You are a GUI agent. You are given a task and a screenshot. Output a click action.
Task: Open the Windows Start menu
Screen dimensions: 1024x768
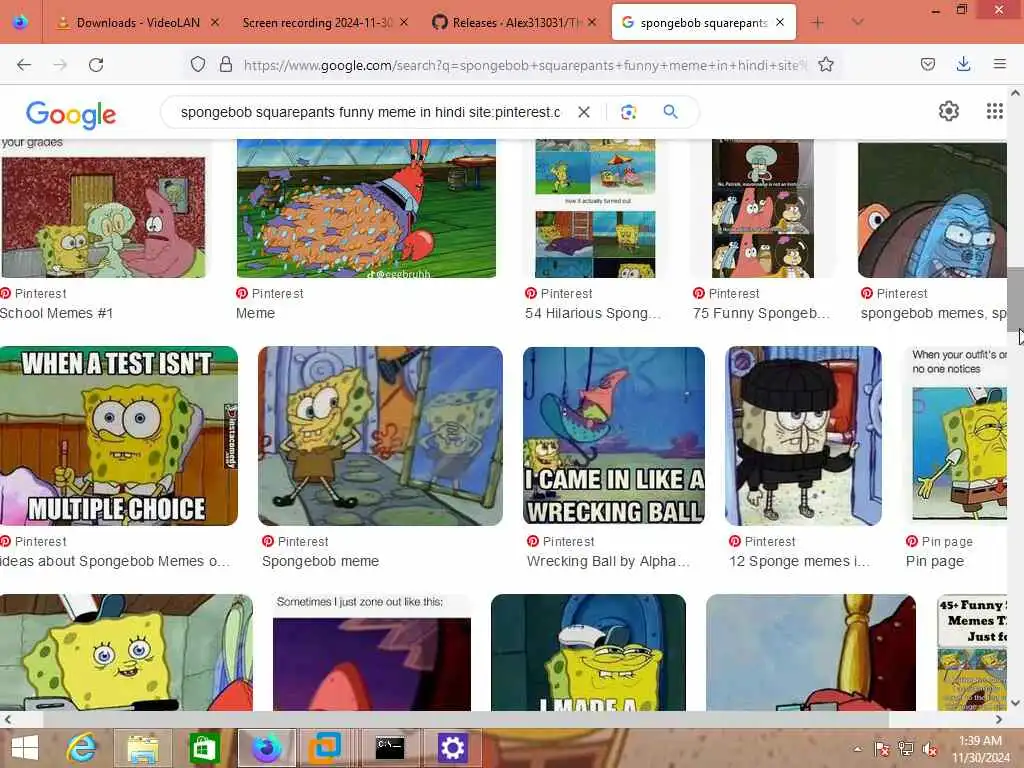(24, 748)
